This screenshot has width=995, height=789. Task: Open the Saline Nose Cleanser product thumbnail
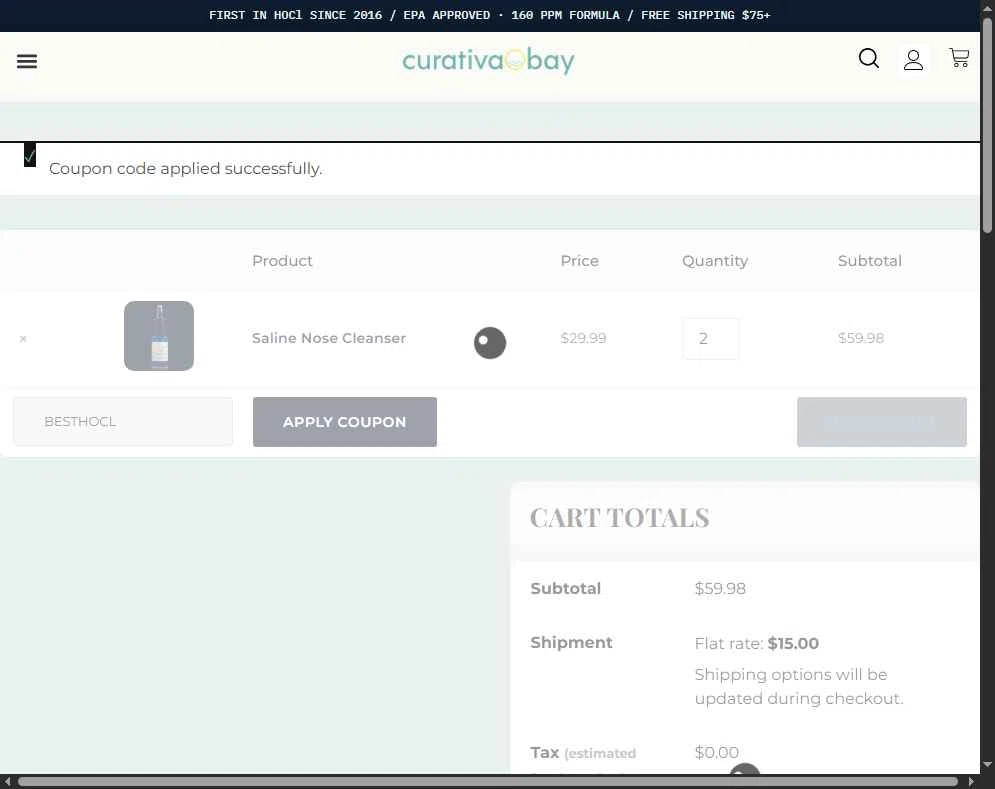click(x=159, y=336)
